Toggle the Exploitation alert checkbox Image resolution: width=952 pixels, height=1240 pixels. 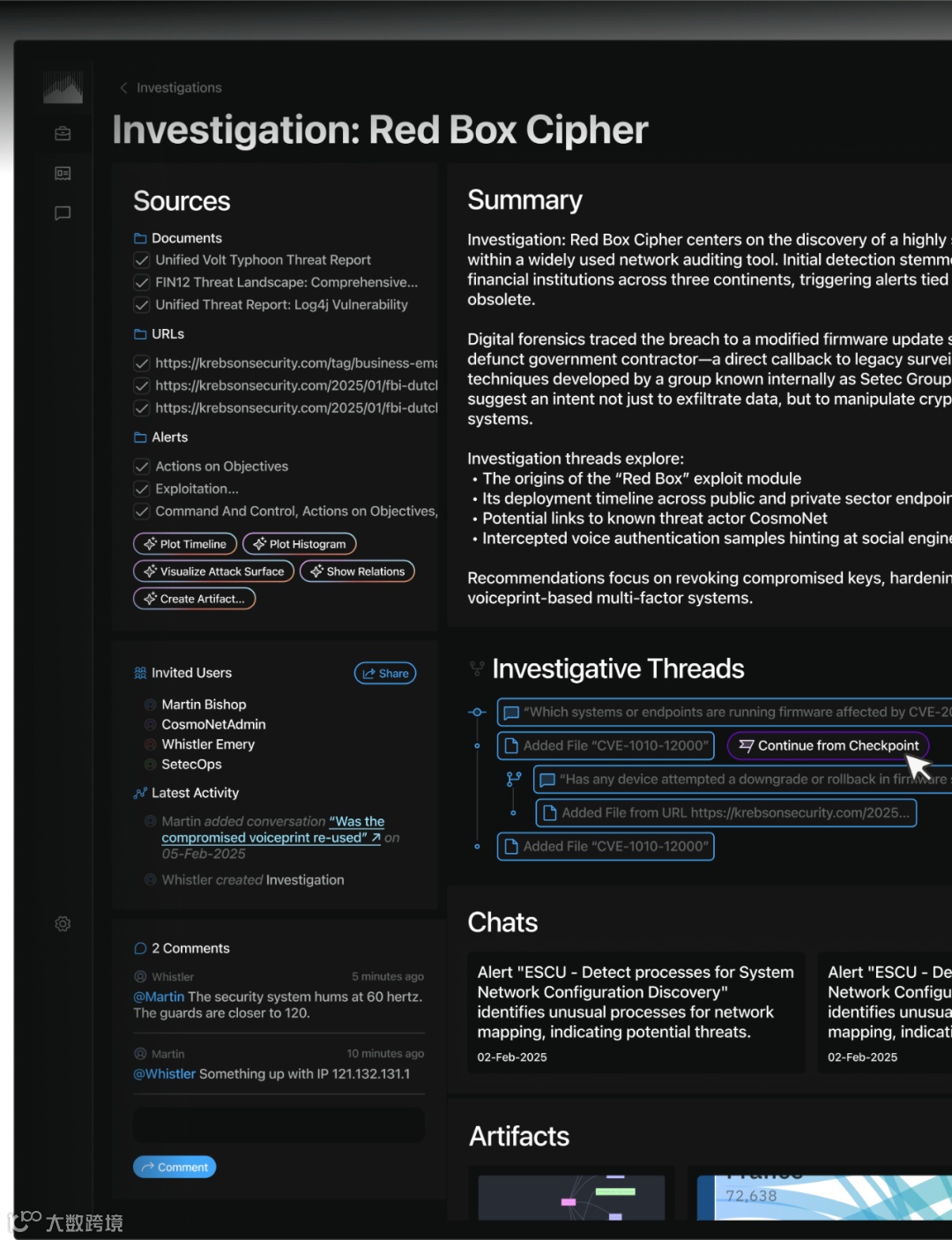[141, 489]
